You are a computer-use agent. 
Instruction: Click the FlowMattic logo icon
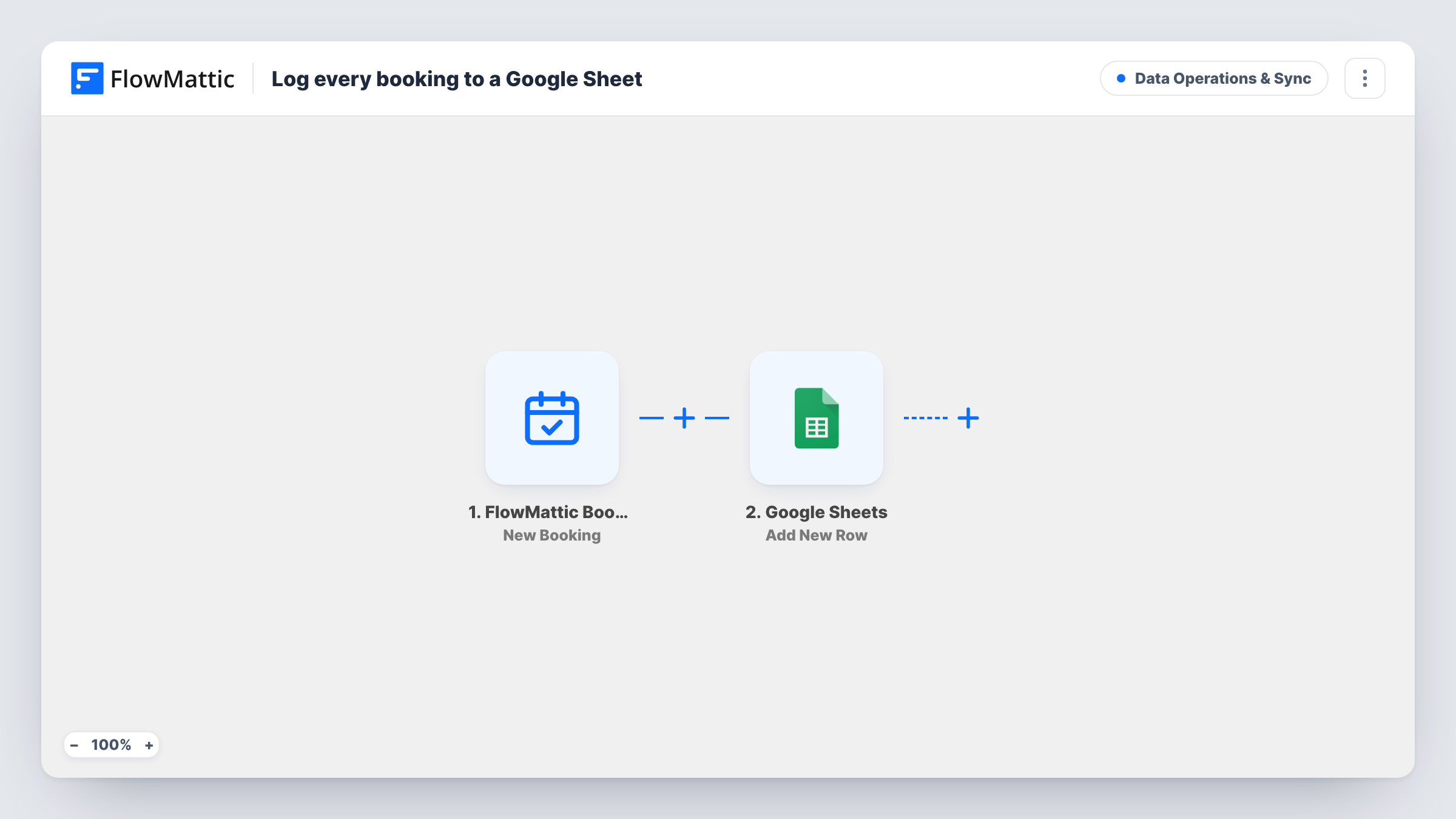click(x=87, y=78)
